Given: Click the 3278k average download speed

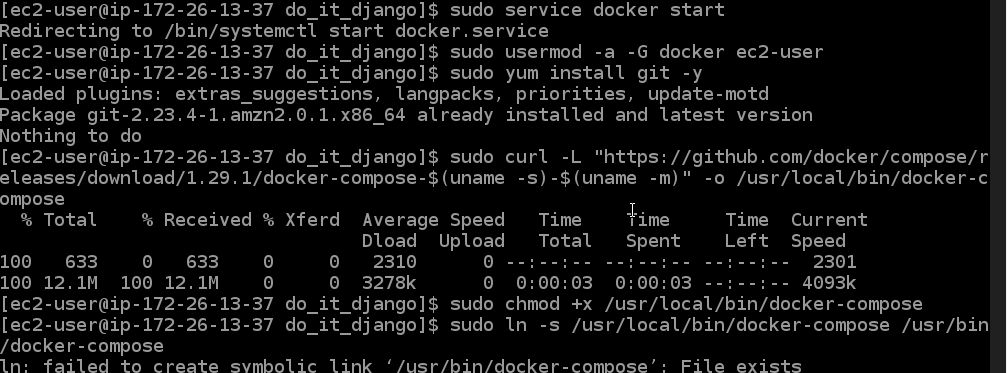Looking at the screenshot, I should tap(389, 283).
